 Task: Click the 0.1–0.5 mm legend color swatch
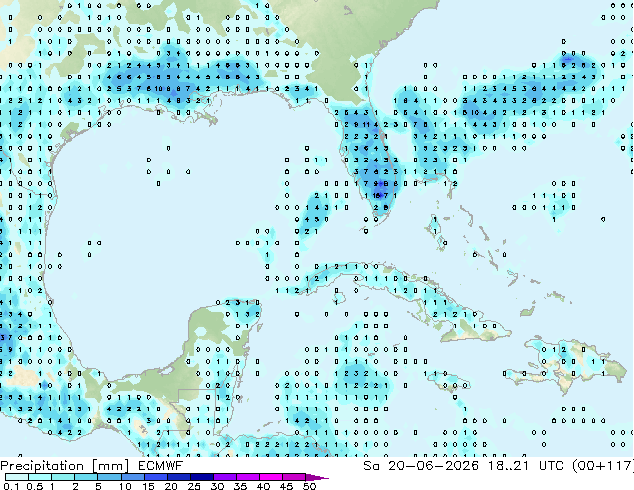[17, 477]
